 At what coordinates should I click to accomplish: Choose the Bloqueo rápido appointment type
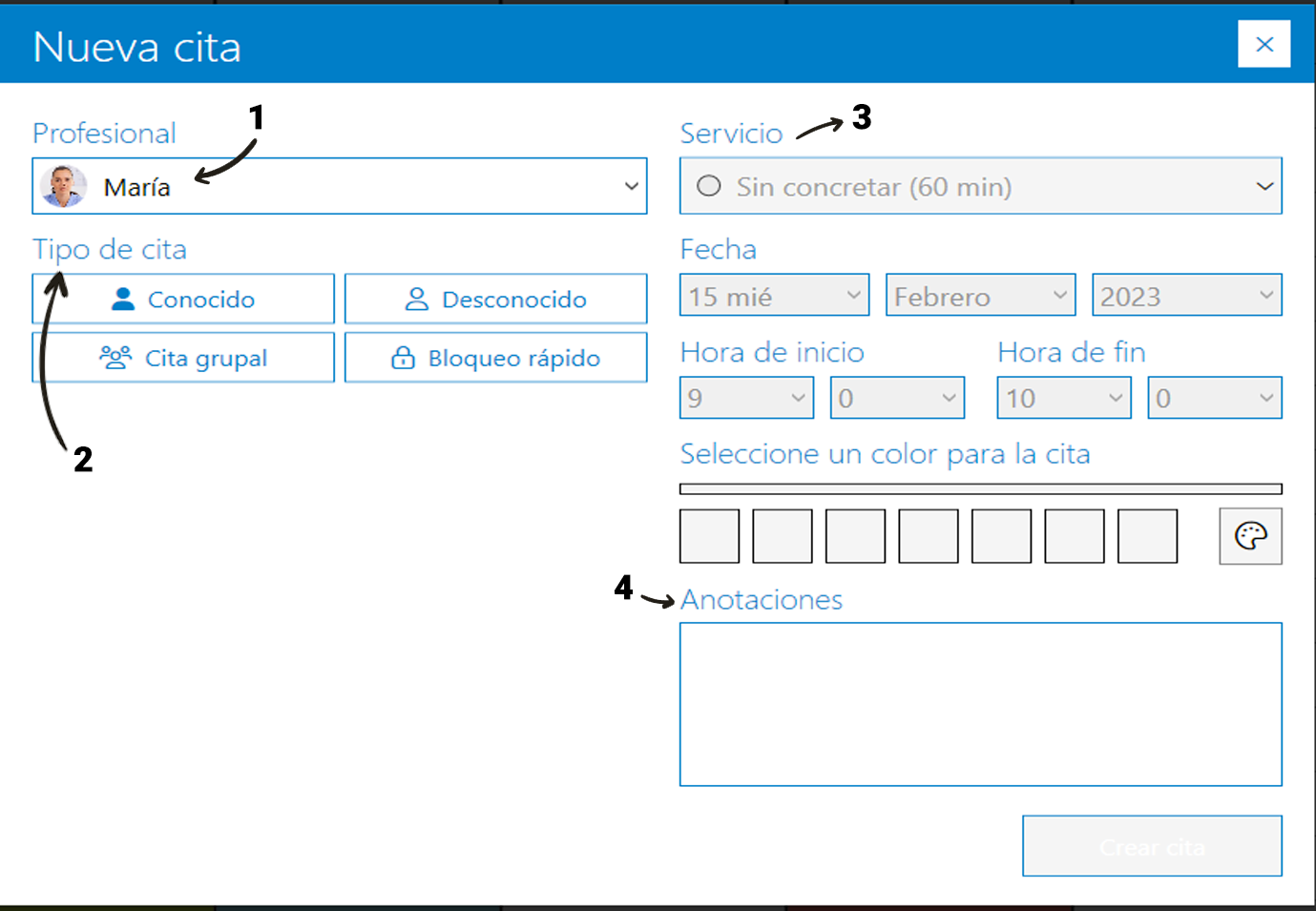495,358
